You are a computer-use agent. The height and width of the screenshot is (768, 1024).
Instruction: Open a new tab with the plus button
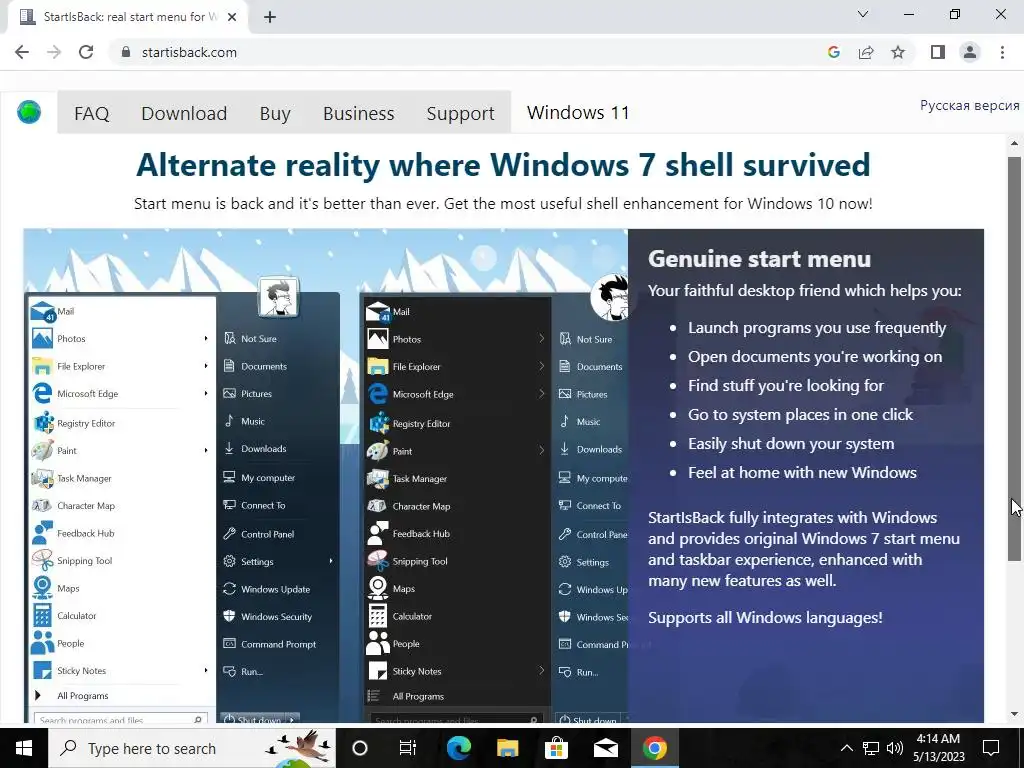pos(270,17)
